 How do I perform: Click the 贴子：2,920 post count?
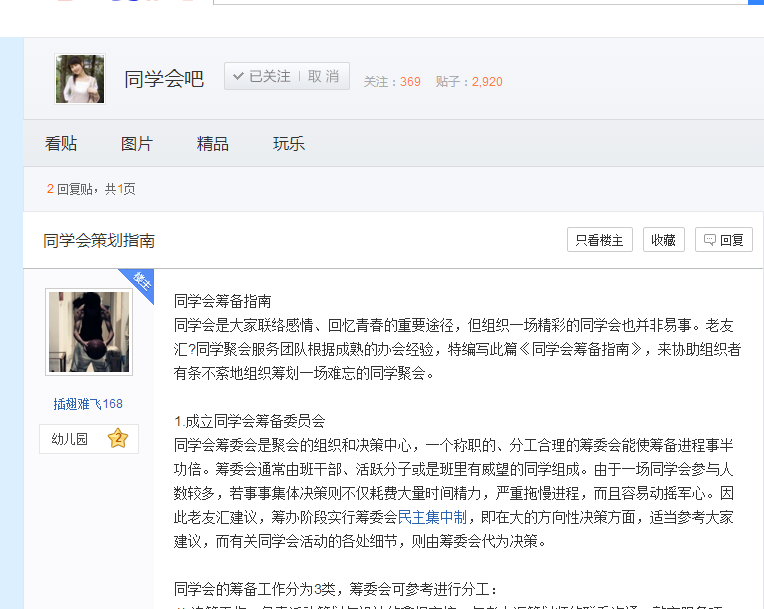469,81
